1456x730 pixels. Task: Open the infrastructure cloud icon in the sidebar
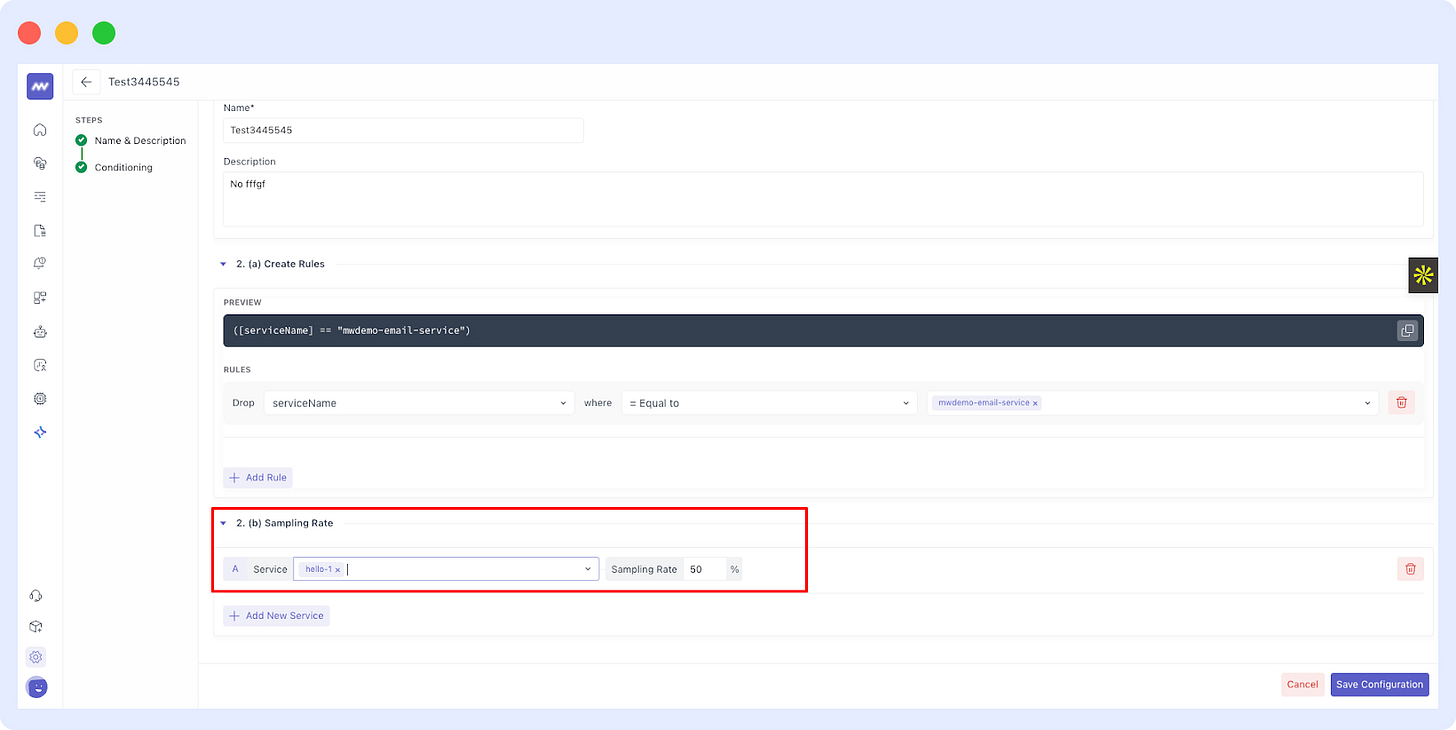click(x=40, y=163)
